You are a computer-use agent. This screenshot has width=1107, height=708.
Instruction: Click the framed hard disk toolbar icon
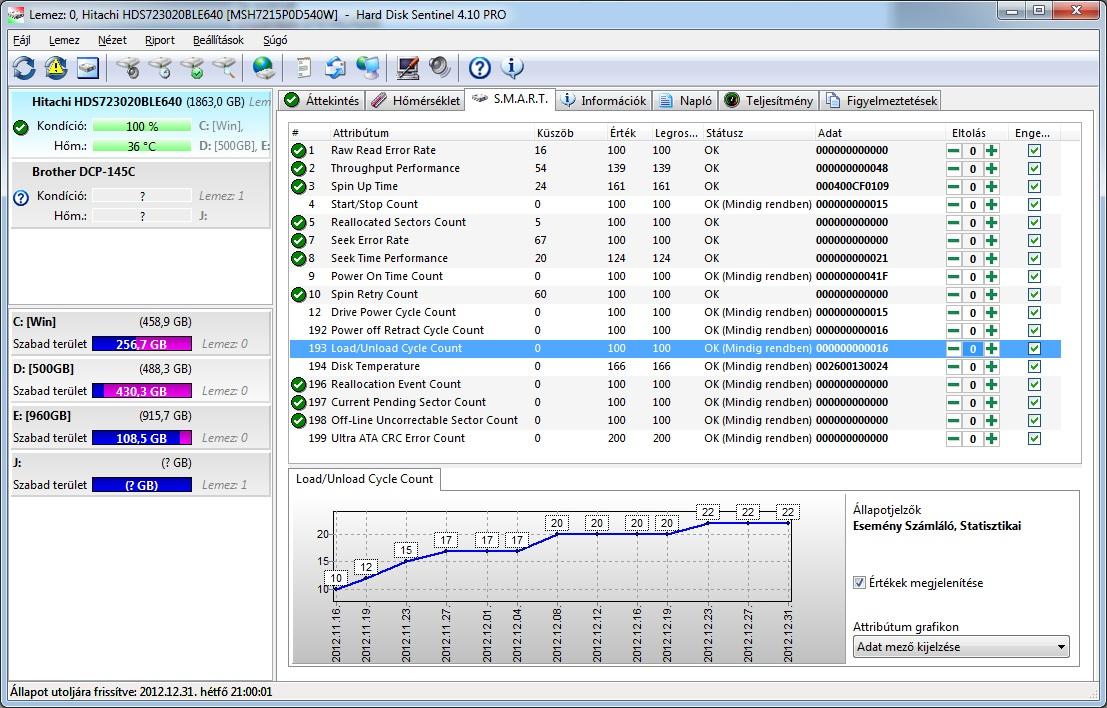(88, 68)
